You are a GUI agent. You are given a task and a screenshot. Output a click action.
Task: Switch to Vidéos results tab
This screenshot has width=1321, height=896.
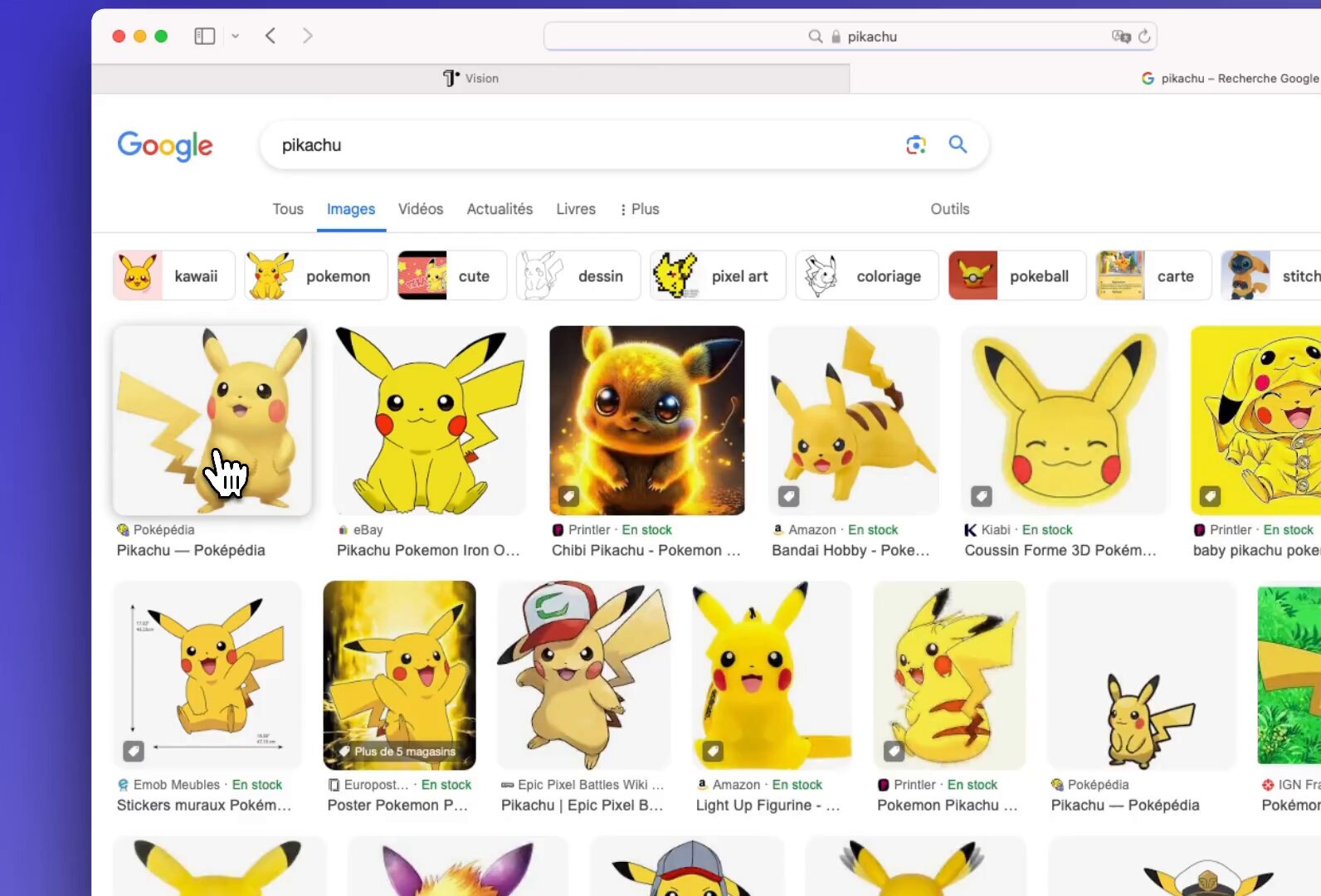point(421,209)
